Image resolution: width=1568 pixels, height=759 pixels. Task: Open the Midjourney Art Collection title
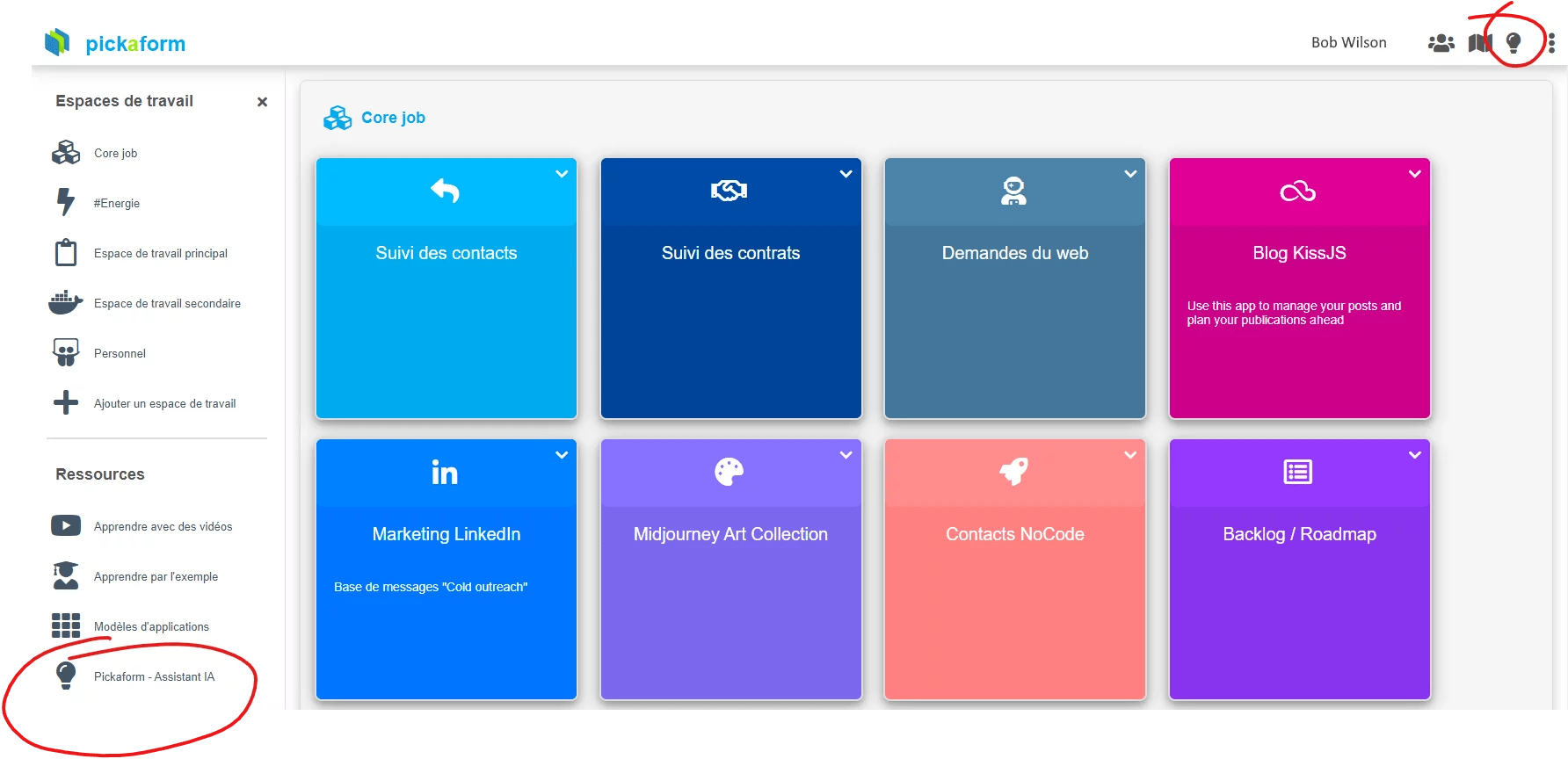click(730, 534)
